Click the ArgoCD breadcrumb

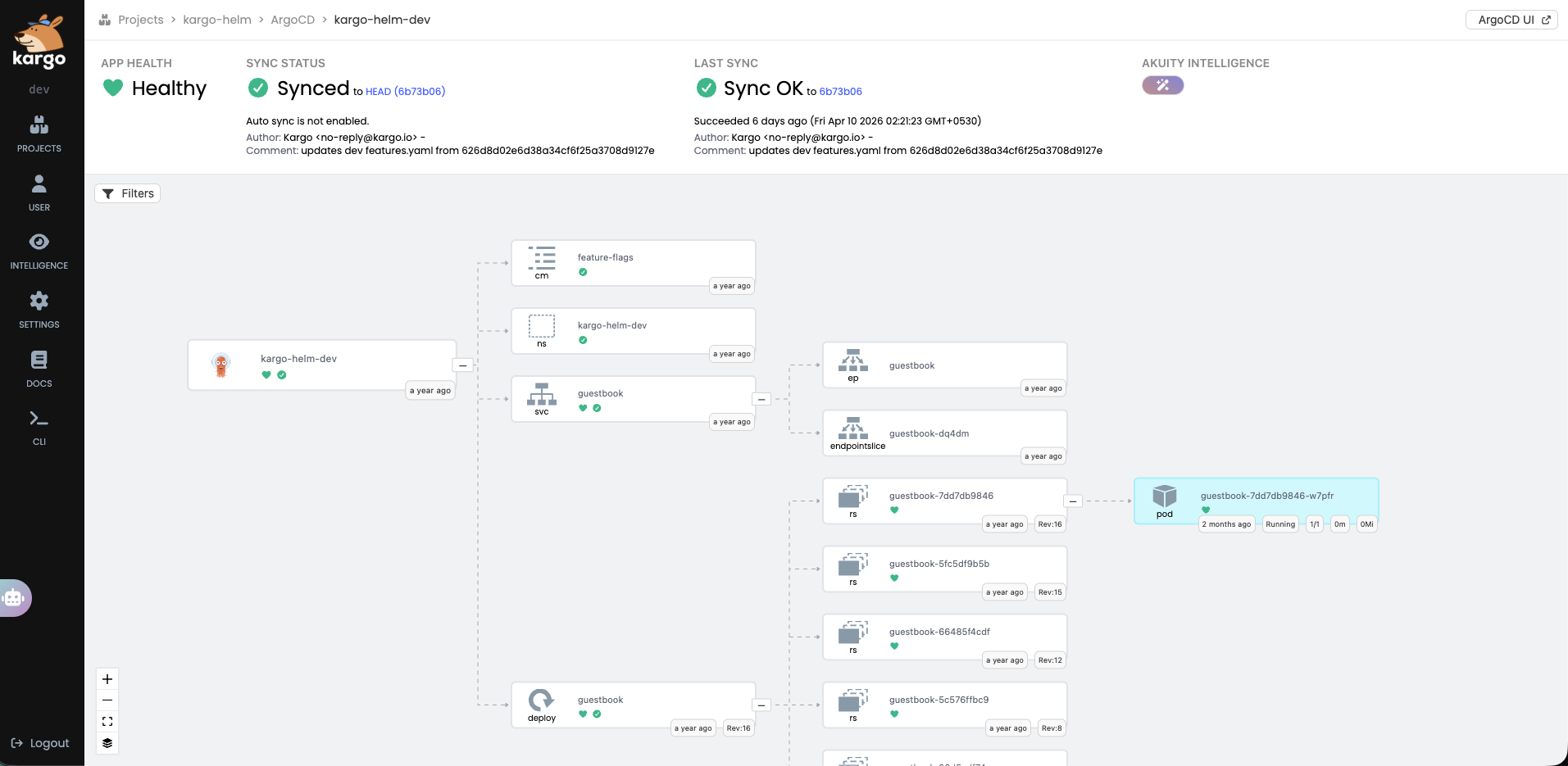pyautogui.click(x=293, y=20)
